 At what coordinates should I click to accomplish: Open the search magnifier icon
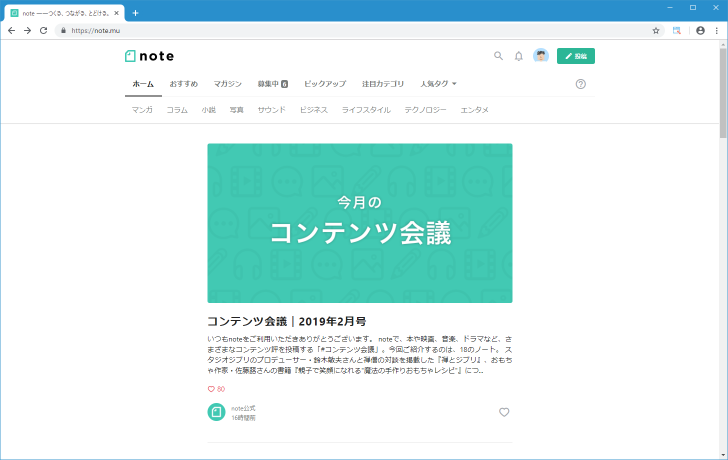[x=498, y=56]
